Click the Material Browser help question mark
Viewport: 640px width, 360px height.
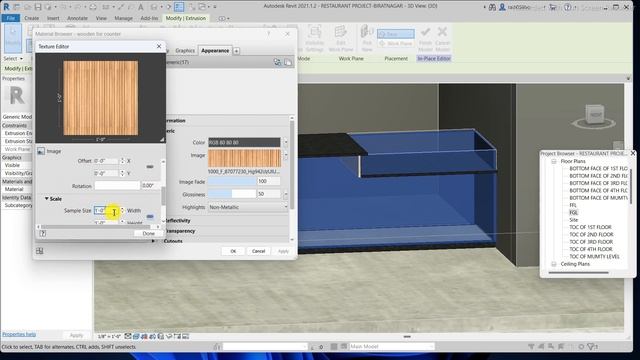[x=269, y=34]
